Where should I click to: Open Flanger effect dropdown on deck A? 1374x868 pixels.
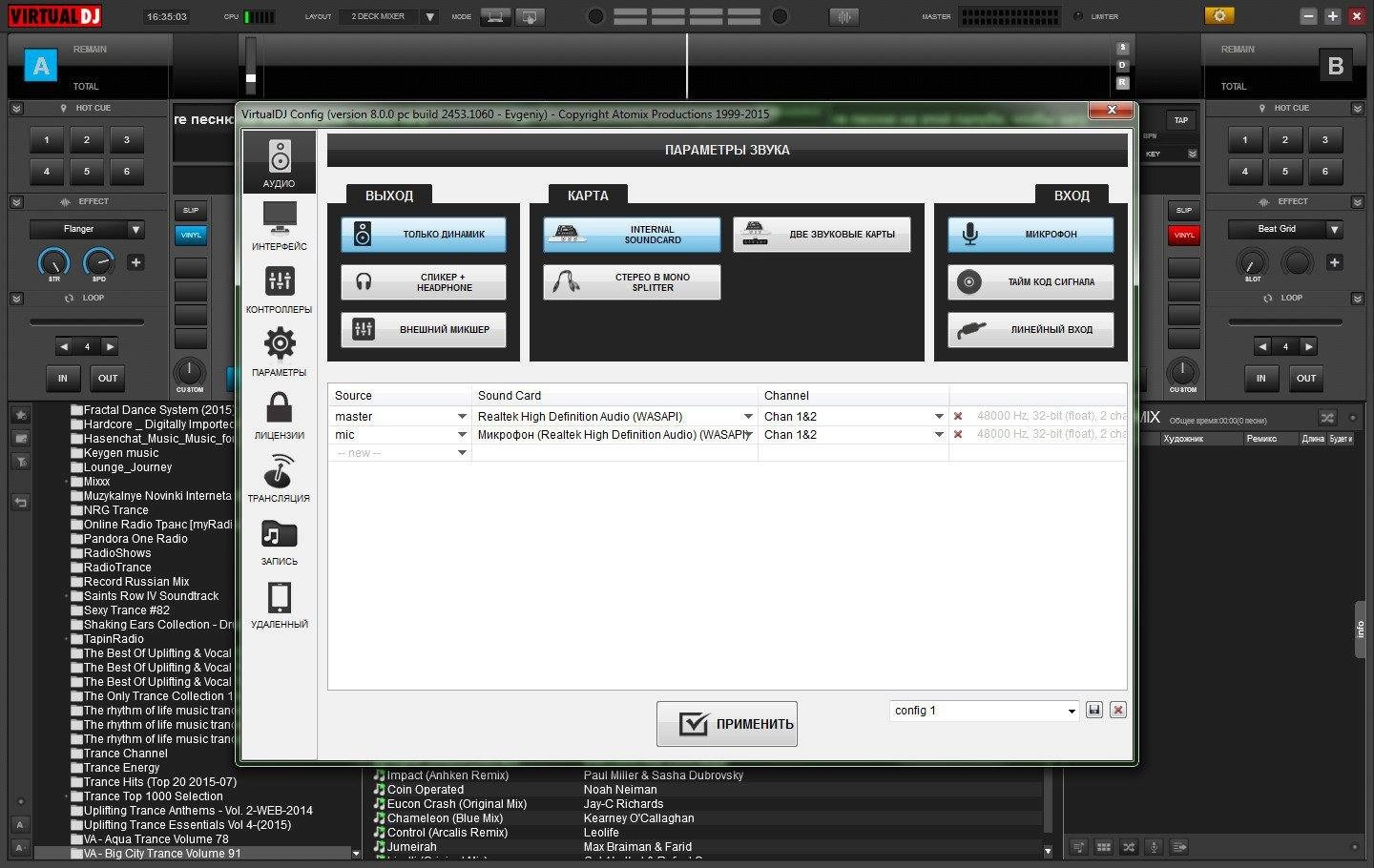coord(136,230)
